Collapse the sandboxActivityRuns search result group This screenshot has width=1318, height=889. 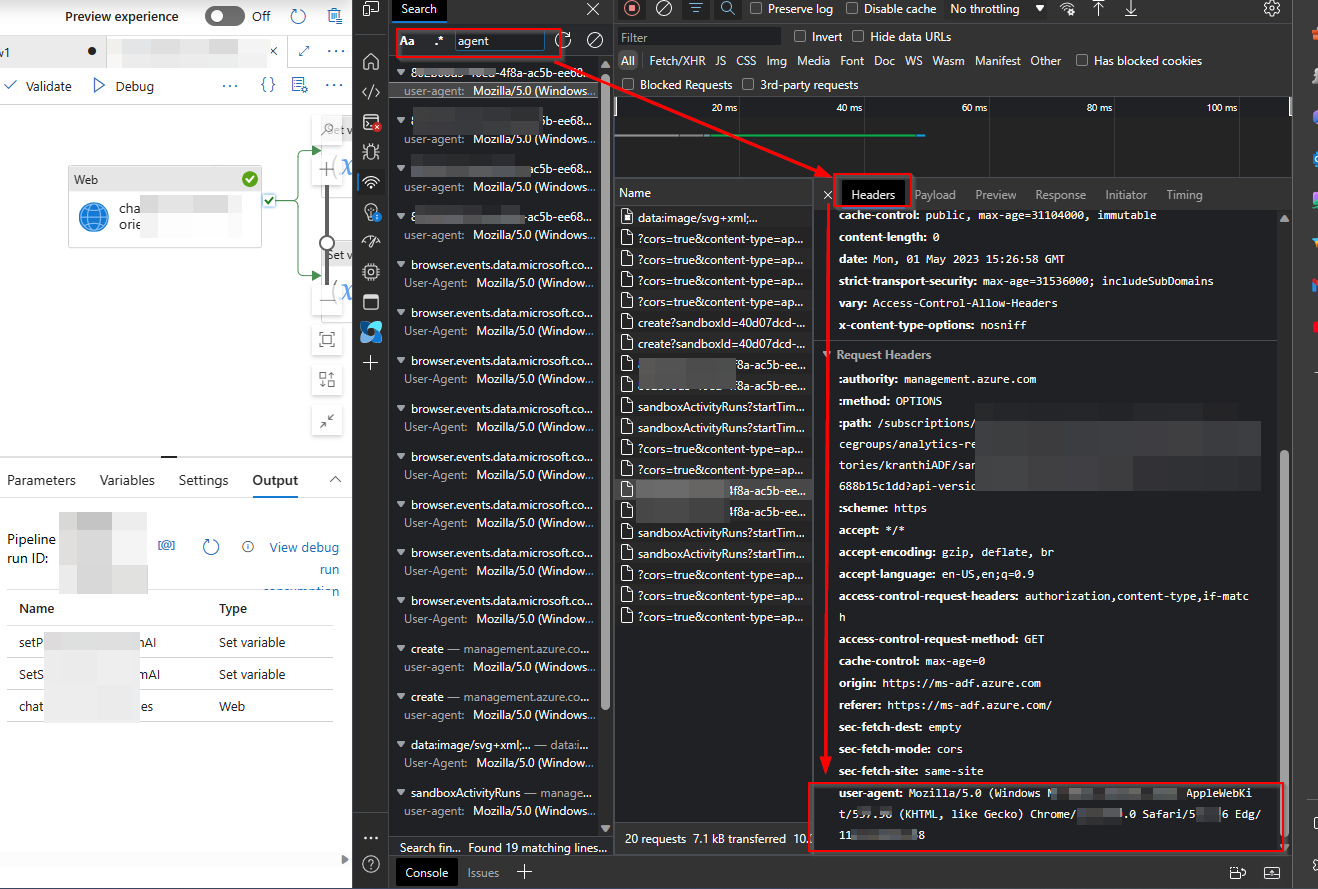click(401, 793)
